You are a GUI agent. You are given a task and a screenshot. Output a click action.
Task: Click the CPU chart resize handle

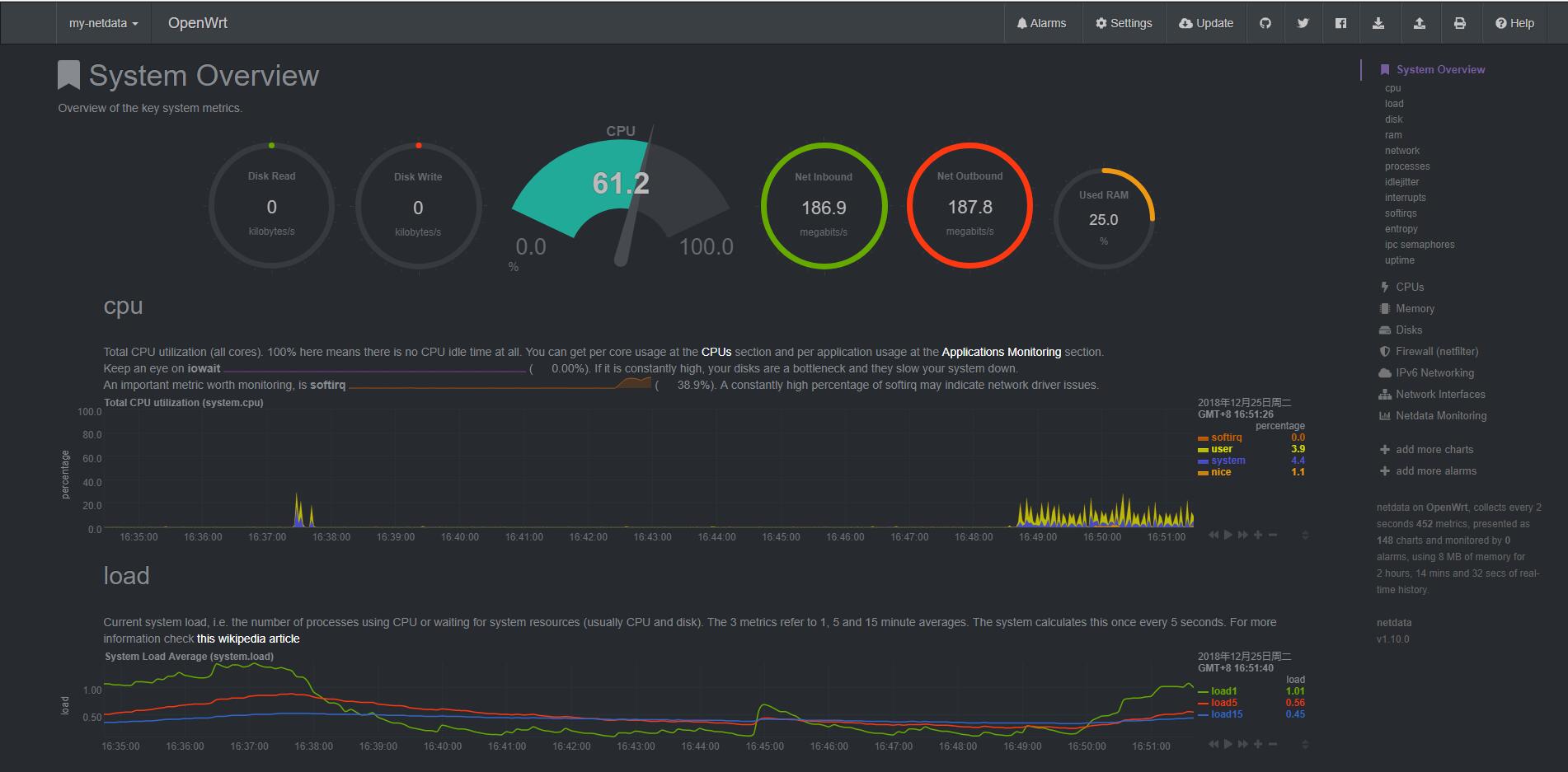tap(1305, 536)
